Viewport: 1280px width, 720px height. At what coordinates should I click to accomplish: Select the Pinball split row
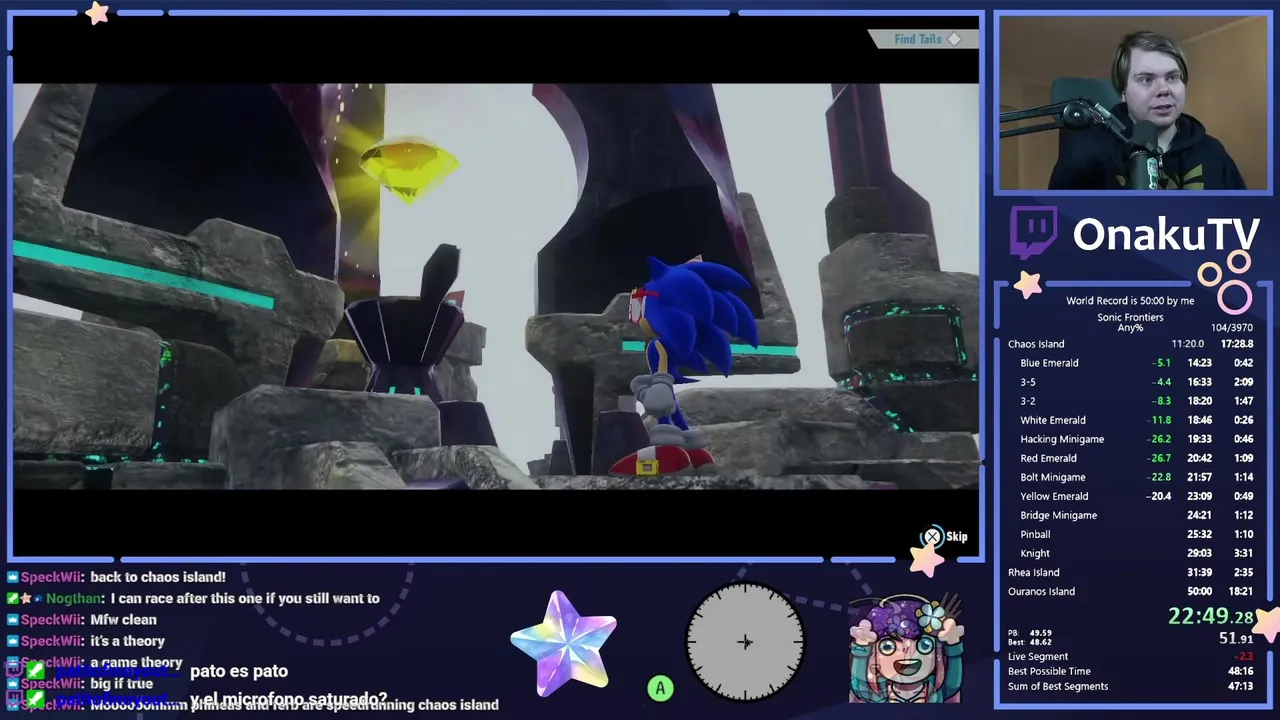(x=1130, y=534)
